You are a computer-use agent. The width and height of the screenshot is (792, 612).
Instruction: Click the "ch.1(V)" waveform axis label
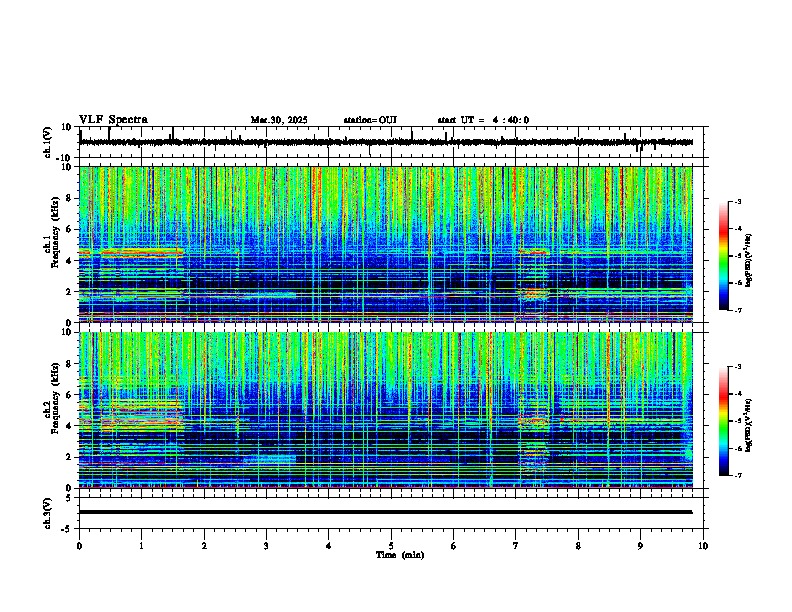point(48,142)
